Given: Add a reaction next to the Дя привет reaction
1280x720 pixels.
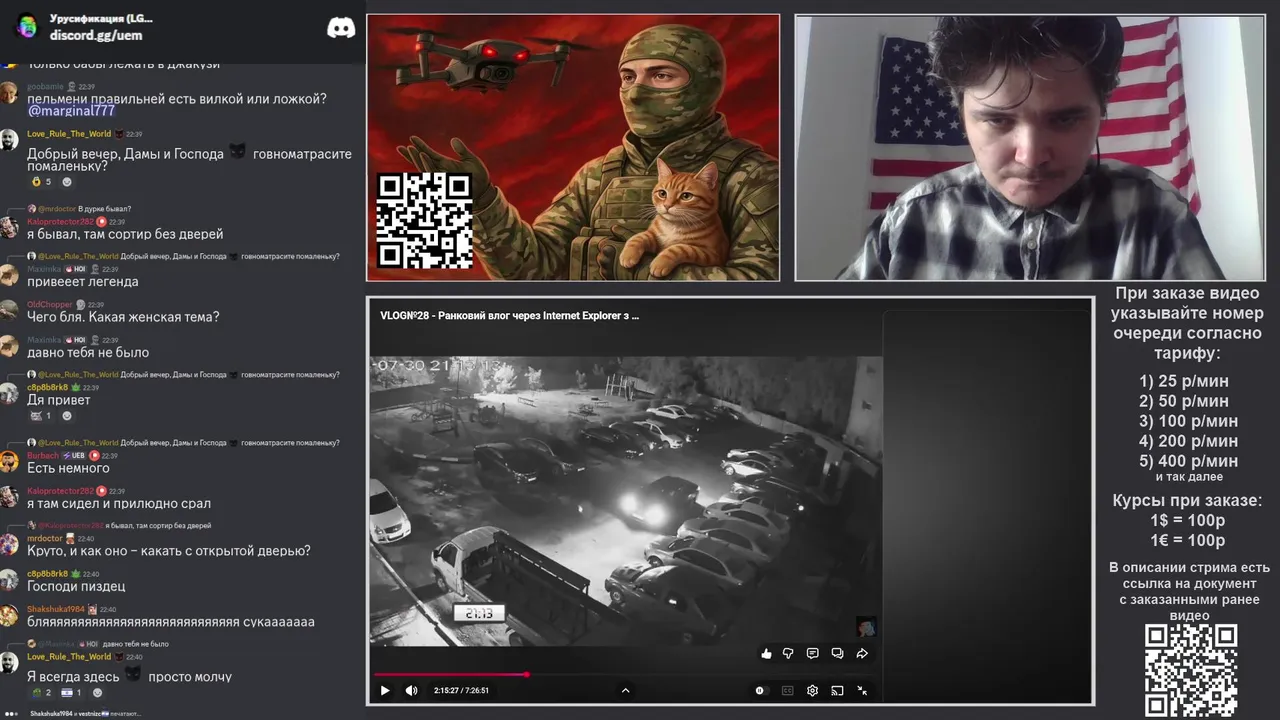Looking at the screenshot, I should coord(67,416).
